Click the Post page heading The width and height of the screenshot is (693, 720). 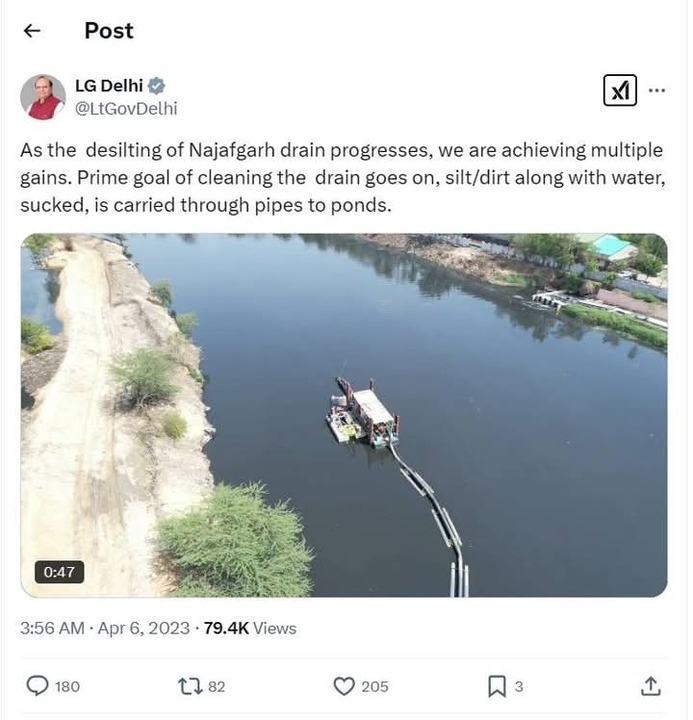click(109, 31)
